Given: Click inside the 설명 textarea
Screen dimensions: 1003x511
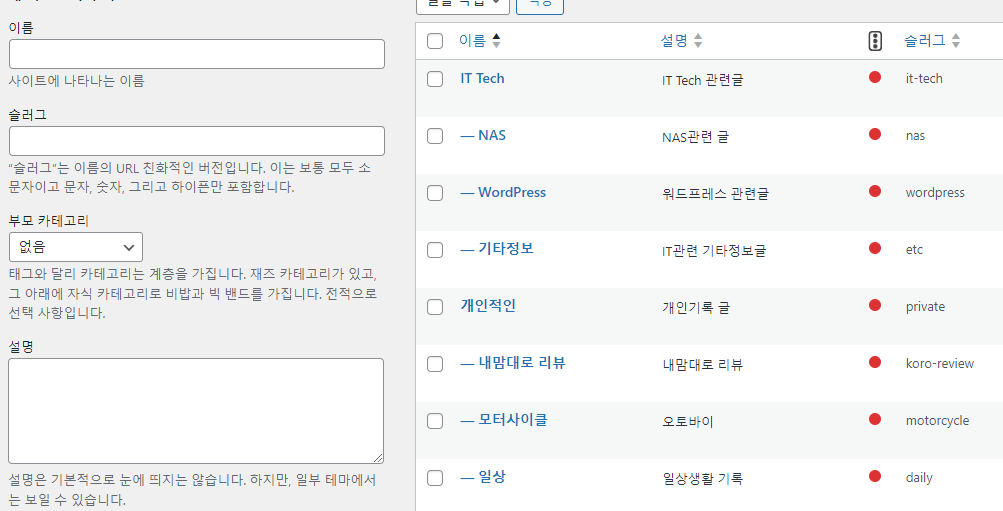Looking at the screenshot, I should tap(196, 411).
